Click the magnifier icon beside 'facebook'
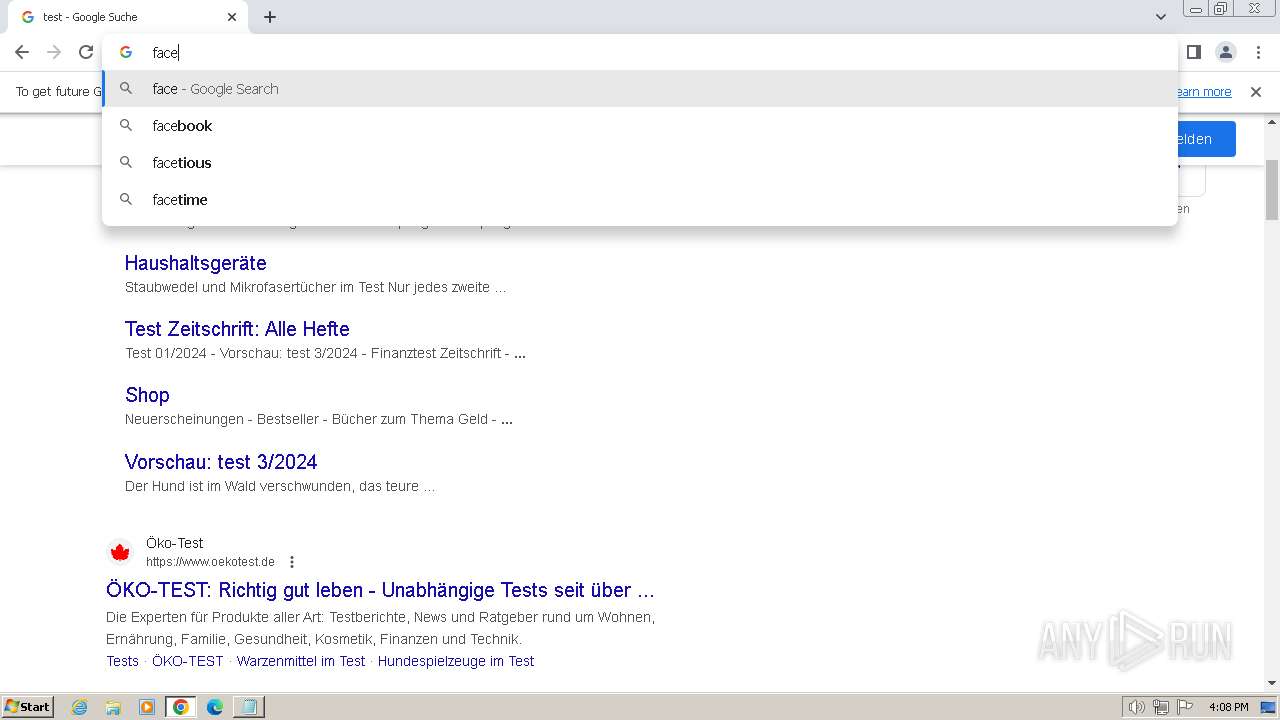The width and height of the screenshot is (1280, 720). [x=126, y=126]
